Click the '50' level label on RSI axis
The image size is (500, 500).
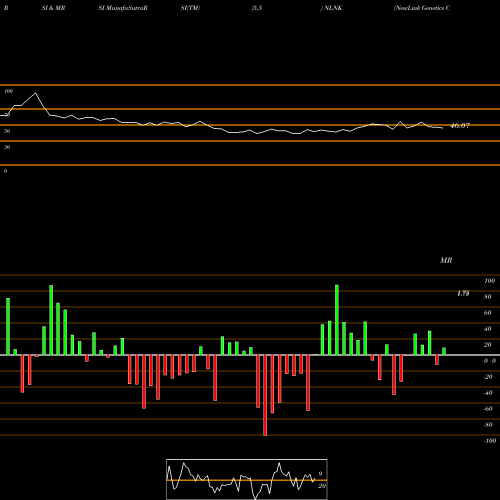(x=7, y=131)
